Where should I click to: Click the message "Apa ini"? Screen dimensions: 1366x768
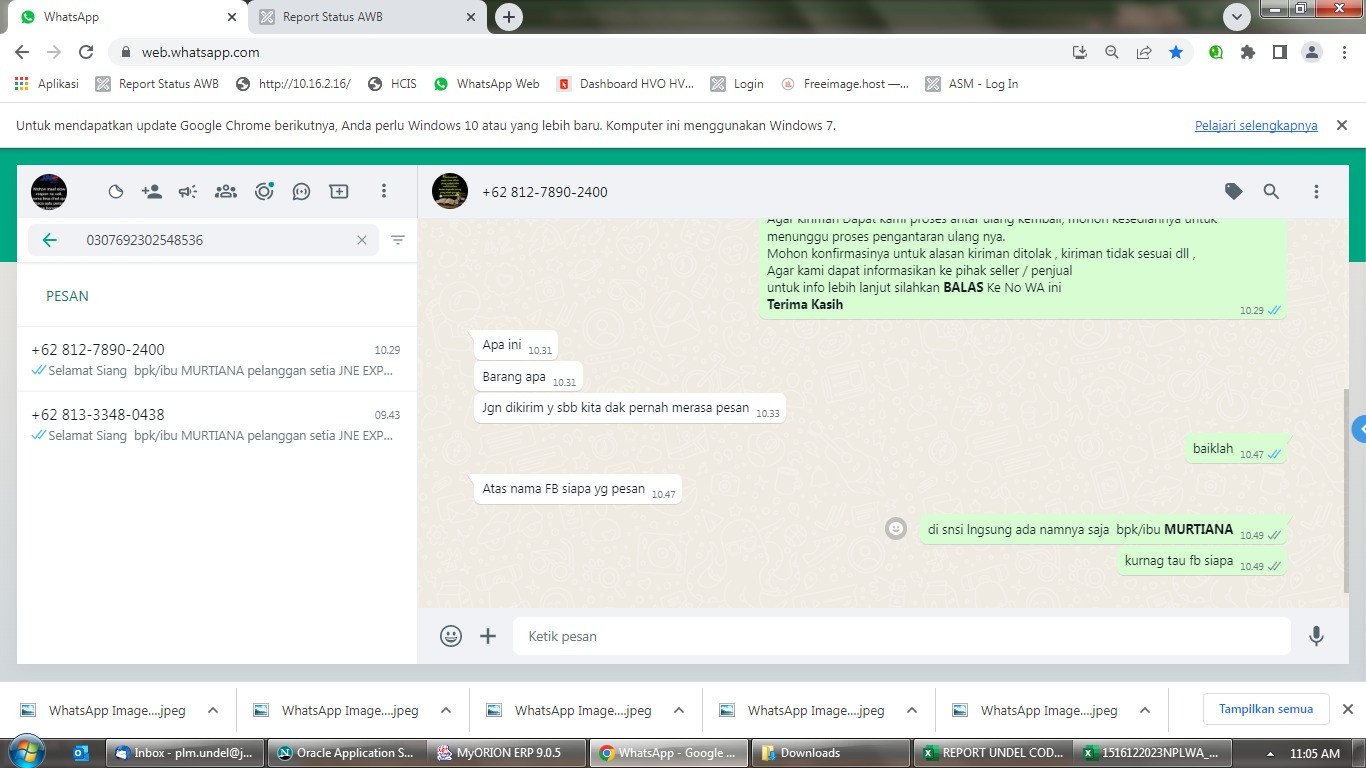click(515, 345)
